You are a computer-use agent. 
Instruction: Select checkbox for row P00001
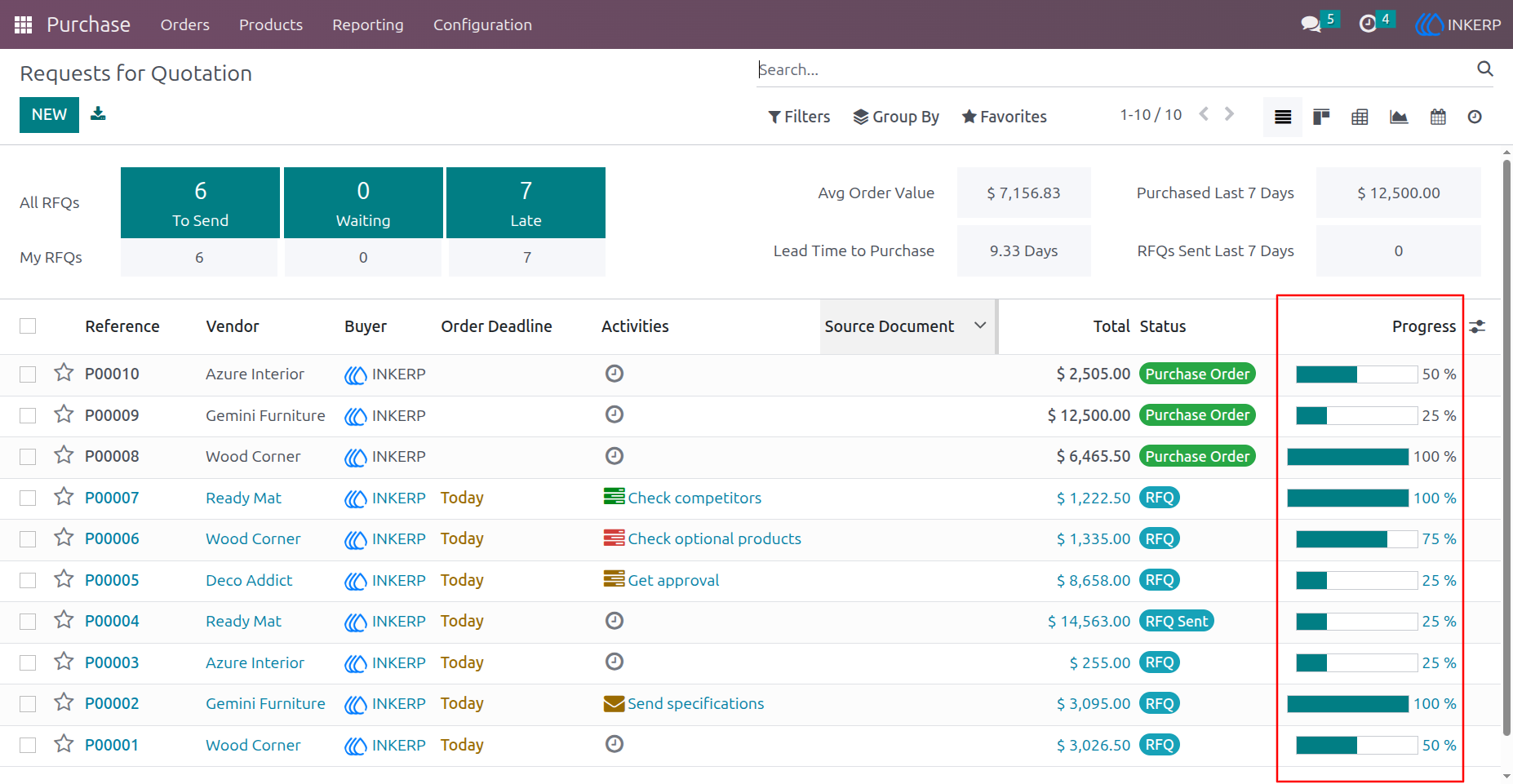point(28,745)
